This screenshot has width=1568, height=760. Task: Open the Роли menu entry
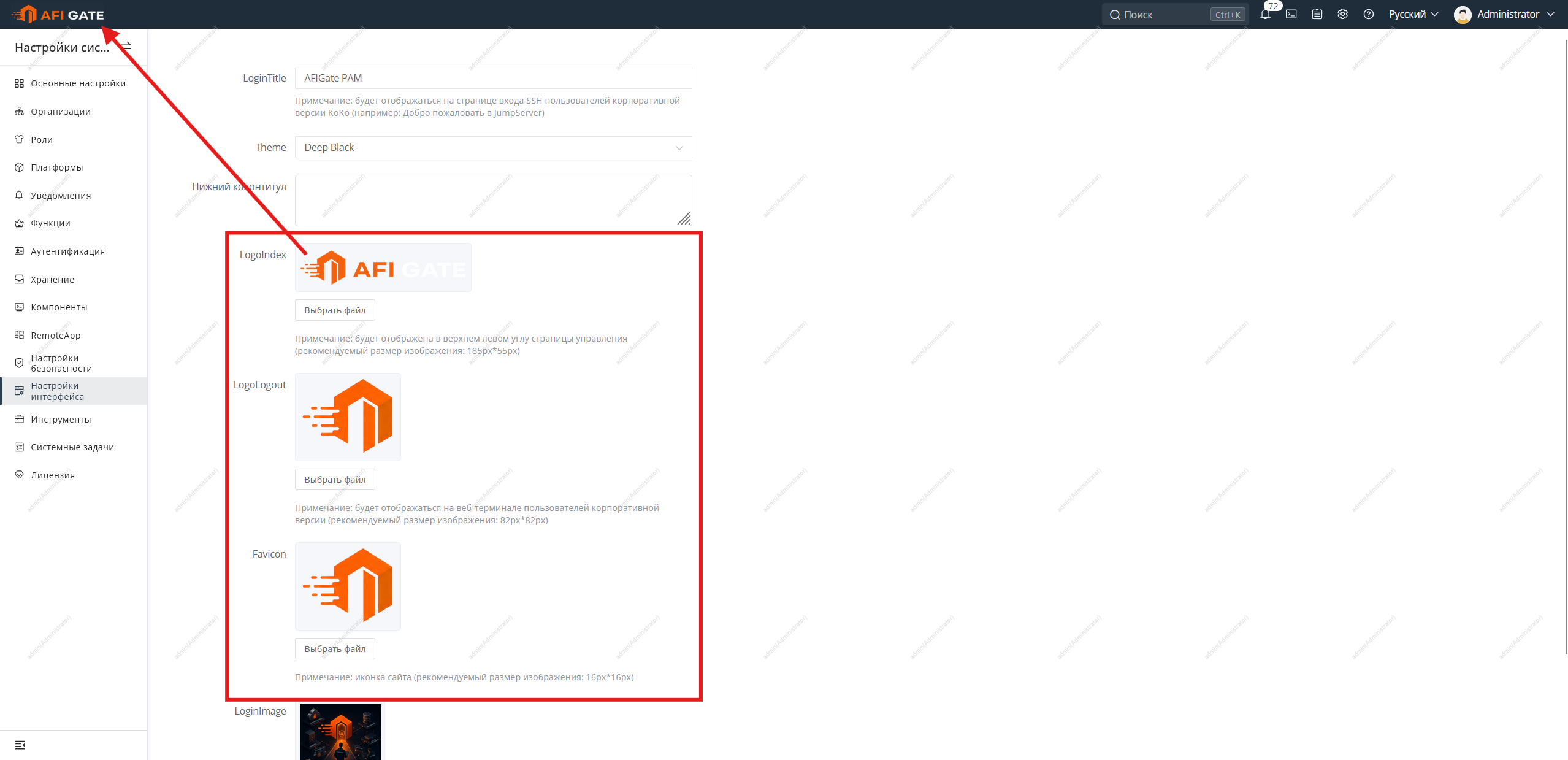coord(74,139)
